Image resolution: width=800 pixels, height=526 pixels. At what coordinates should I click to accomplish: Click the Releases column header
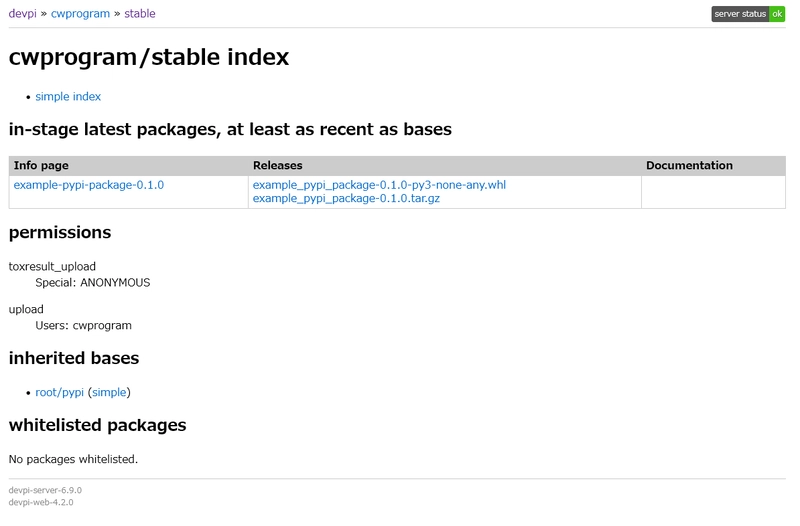pos(278,165)
